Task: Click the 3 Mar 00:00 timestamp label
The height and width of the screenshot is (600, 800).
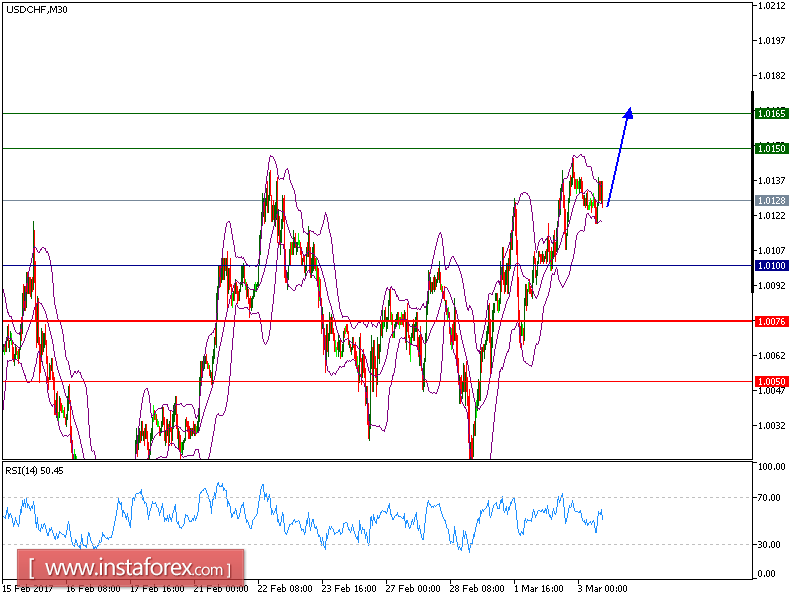Action: click(x=601, y=589)
